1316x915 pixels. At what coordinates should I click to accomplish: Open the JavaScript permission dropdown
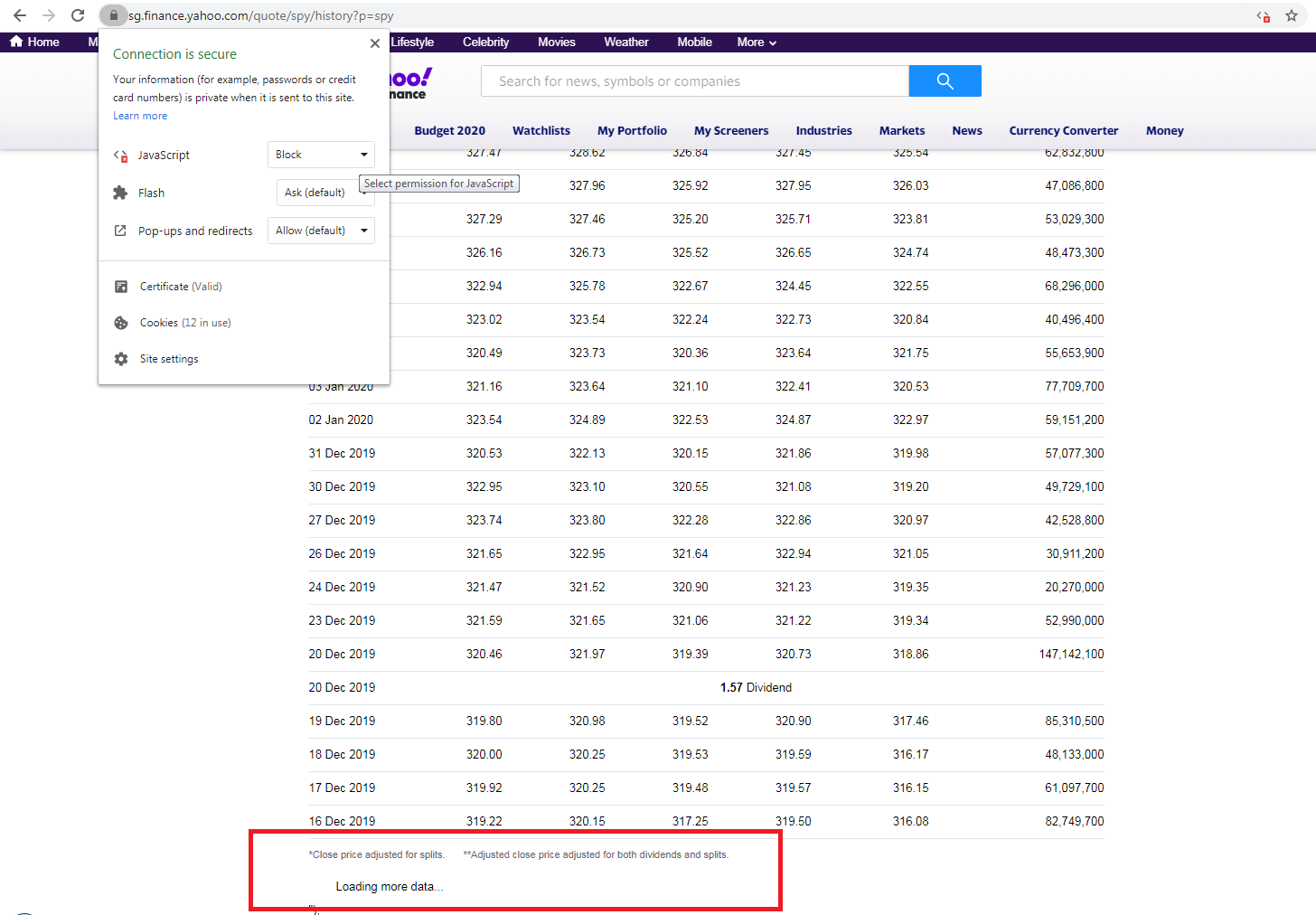[x=321, y=155]
